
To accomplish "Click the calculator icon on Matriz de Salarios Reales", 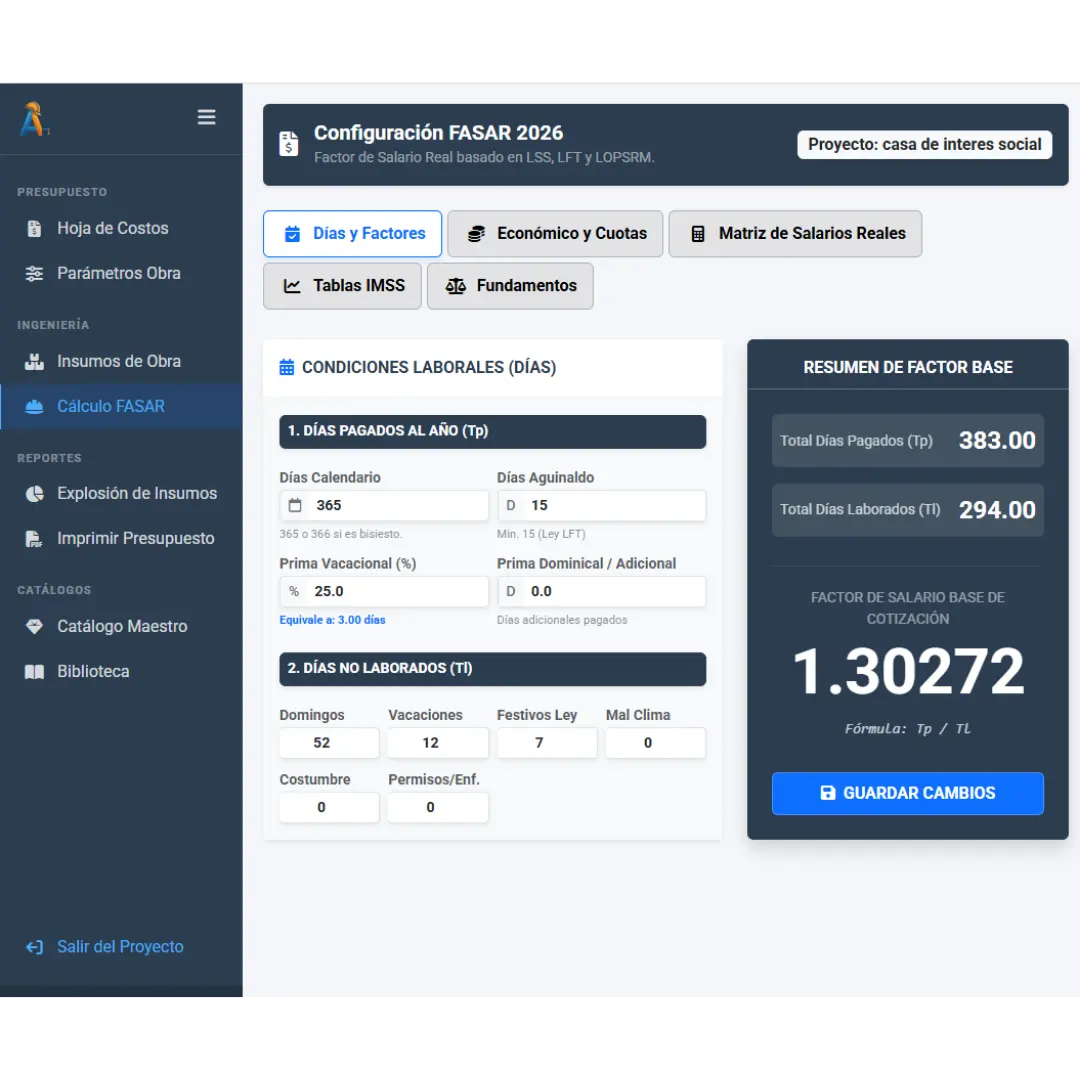I will pyautogui.click(x=698, y=233).
